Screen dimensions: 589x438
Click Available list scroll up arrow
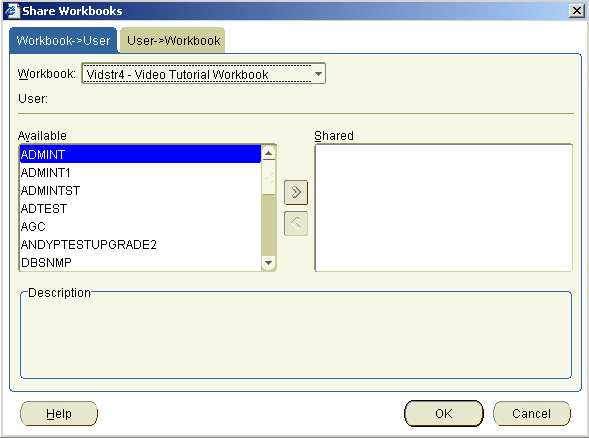[x=268, y=153]
